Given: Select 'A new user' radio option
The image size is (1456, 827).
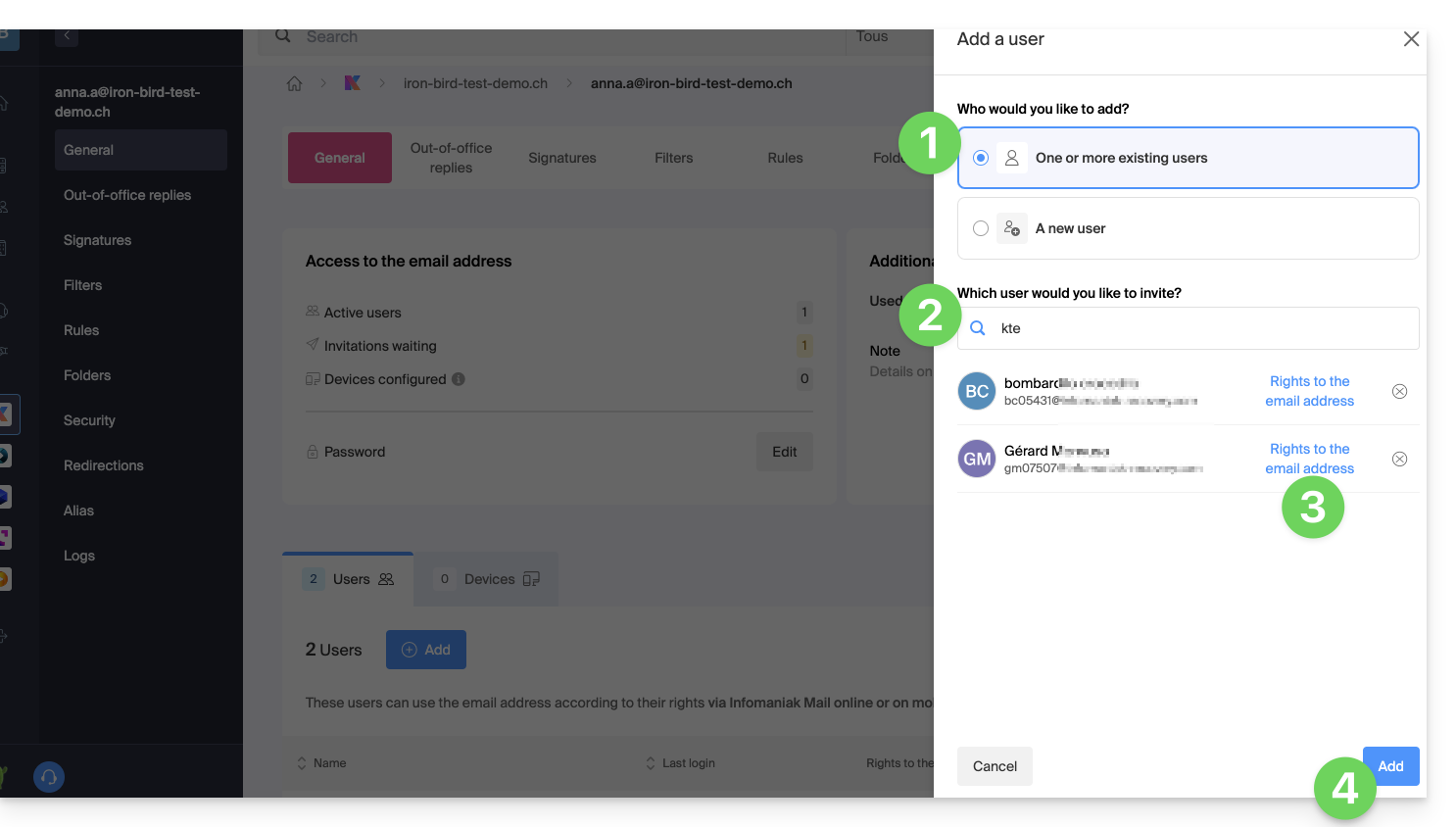Looking at the screenshot, I should tap(981, 228).
